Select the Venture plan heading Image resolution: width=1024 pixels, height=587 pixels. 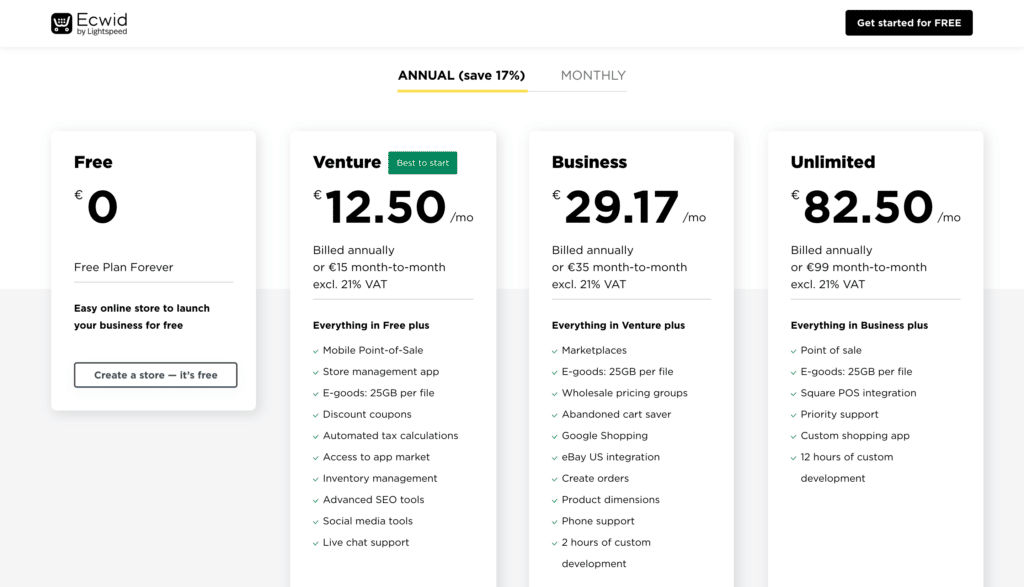(347, 162)
